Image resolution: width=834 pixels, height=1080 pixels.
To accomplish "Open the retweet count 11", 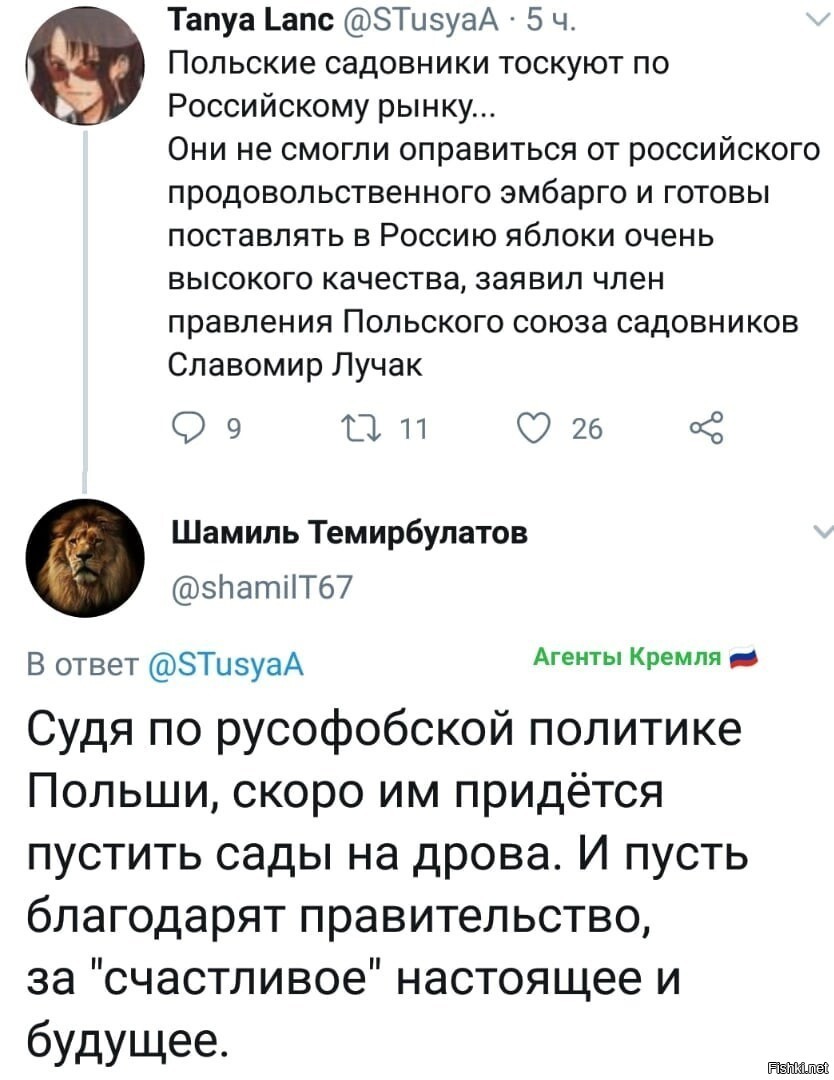I will (414, 429).
